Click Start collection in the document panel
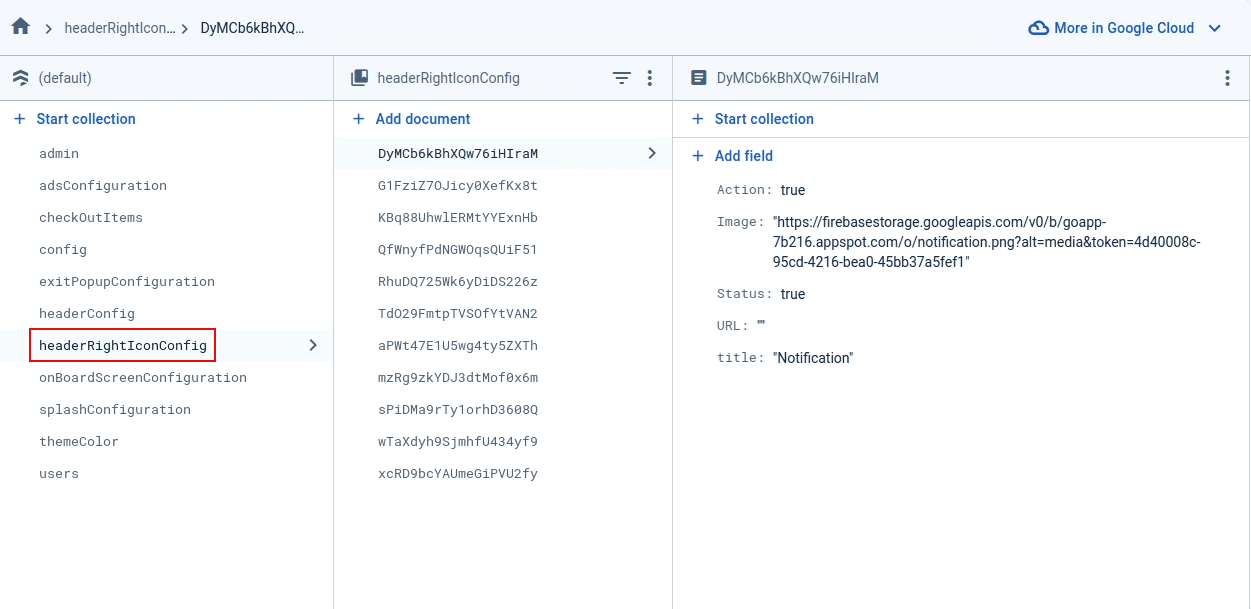Viewport: 1251px width, 609px height. (x=764, y=119)
